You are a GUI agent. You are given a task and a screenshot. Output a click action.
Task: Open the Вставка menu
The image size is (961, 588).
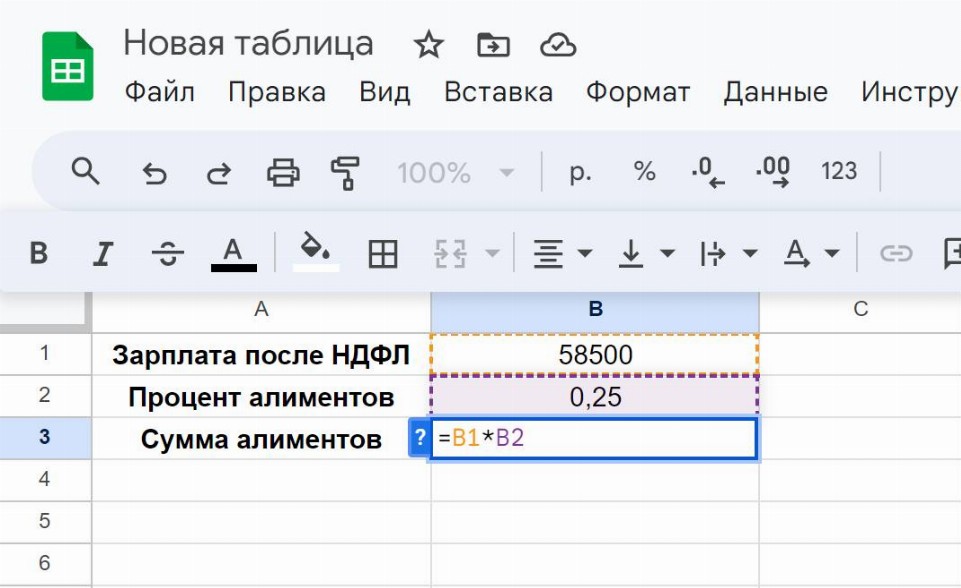tap(498, 93)
